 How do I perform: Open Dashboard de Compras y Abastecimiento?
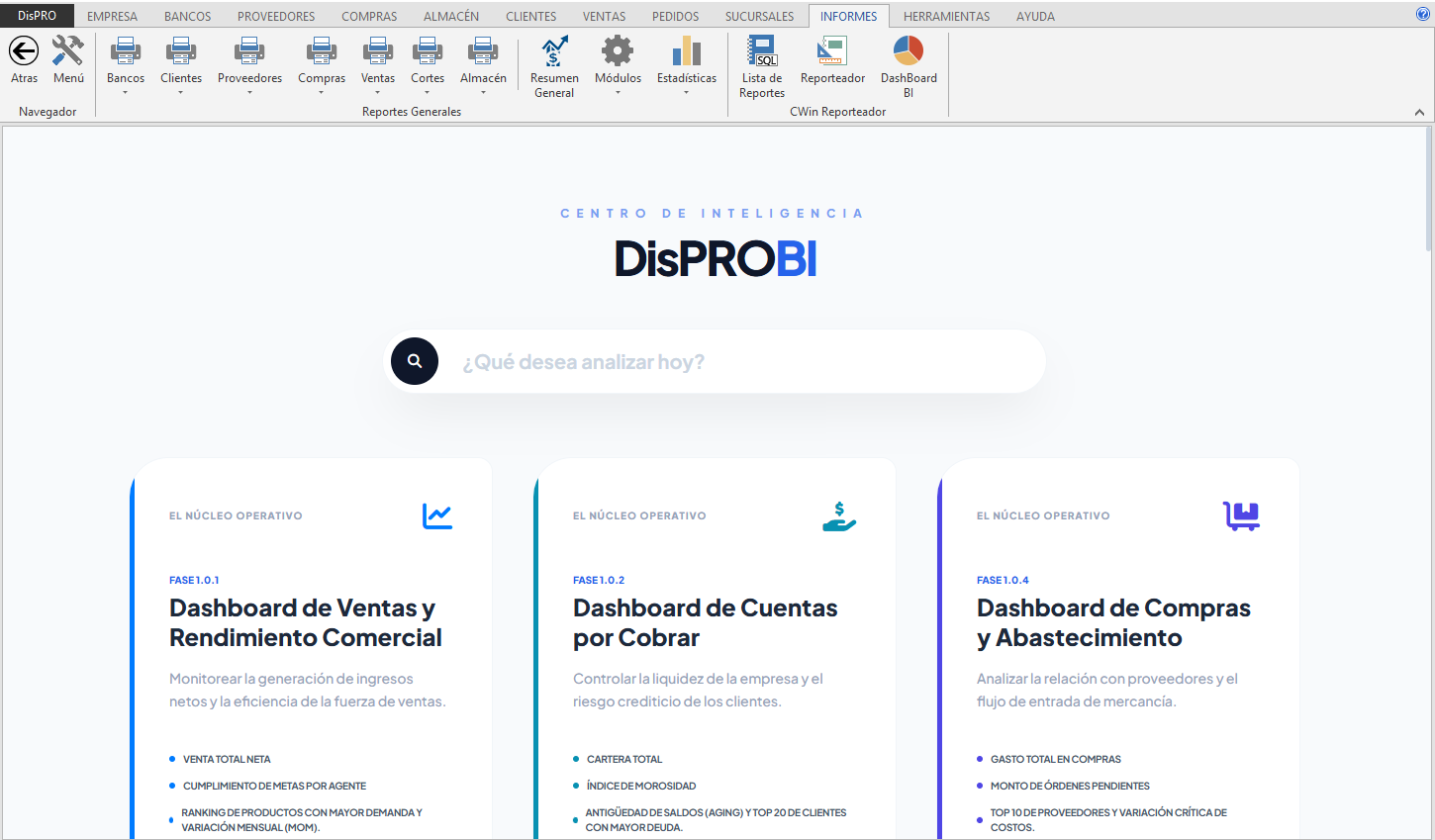click(x=1113, y=622)
